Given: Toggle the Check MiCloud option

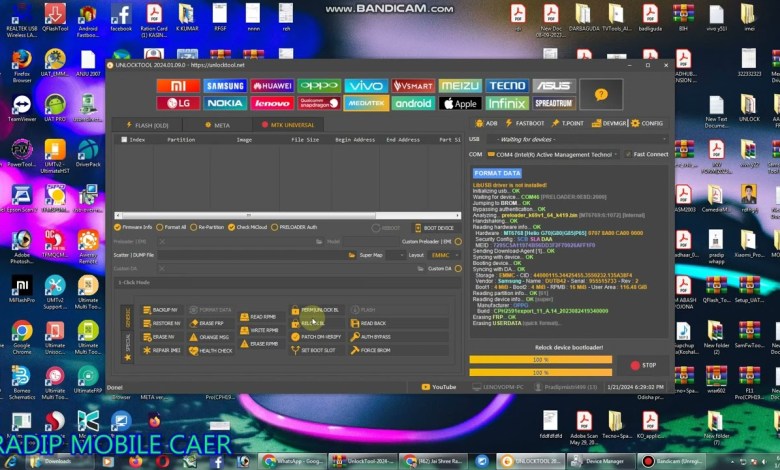Looking at the screenshot, I should click(248, 227).
